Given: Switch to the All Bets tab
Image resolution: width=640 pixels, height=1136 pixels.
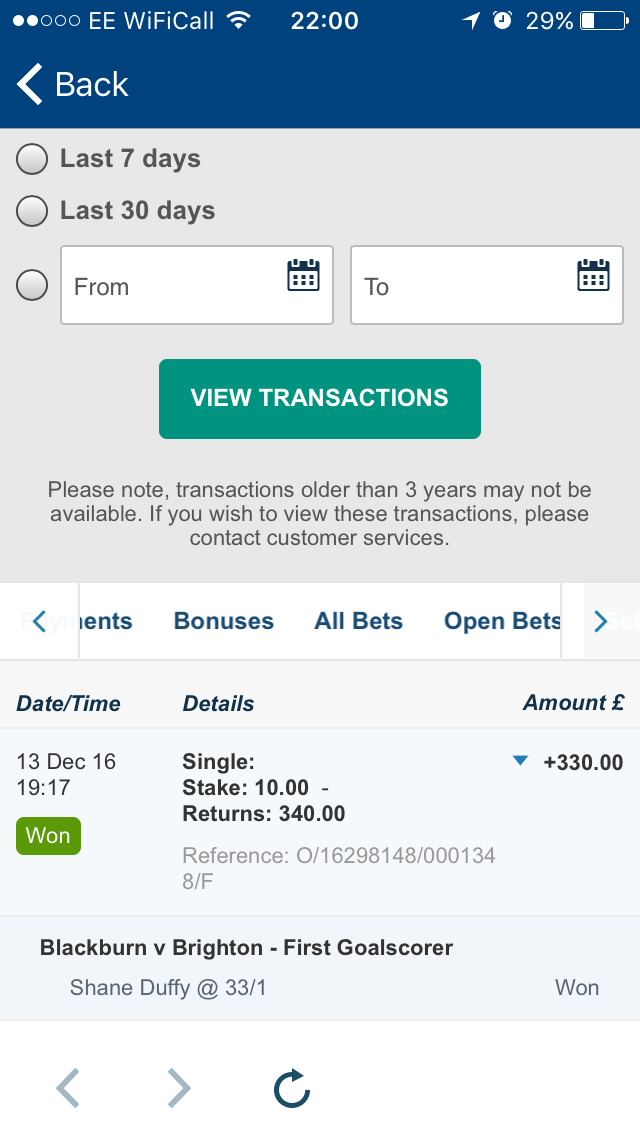Looking at the screenshot, I should tap(358, 621).
